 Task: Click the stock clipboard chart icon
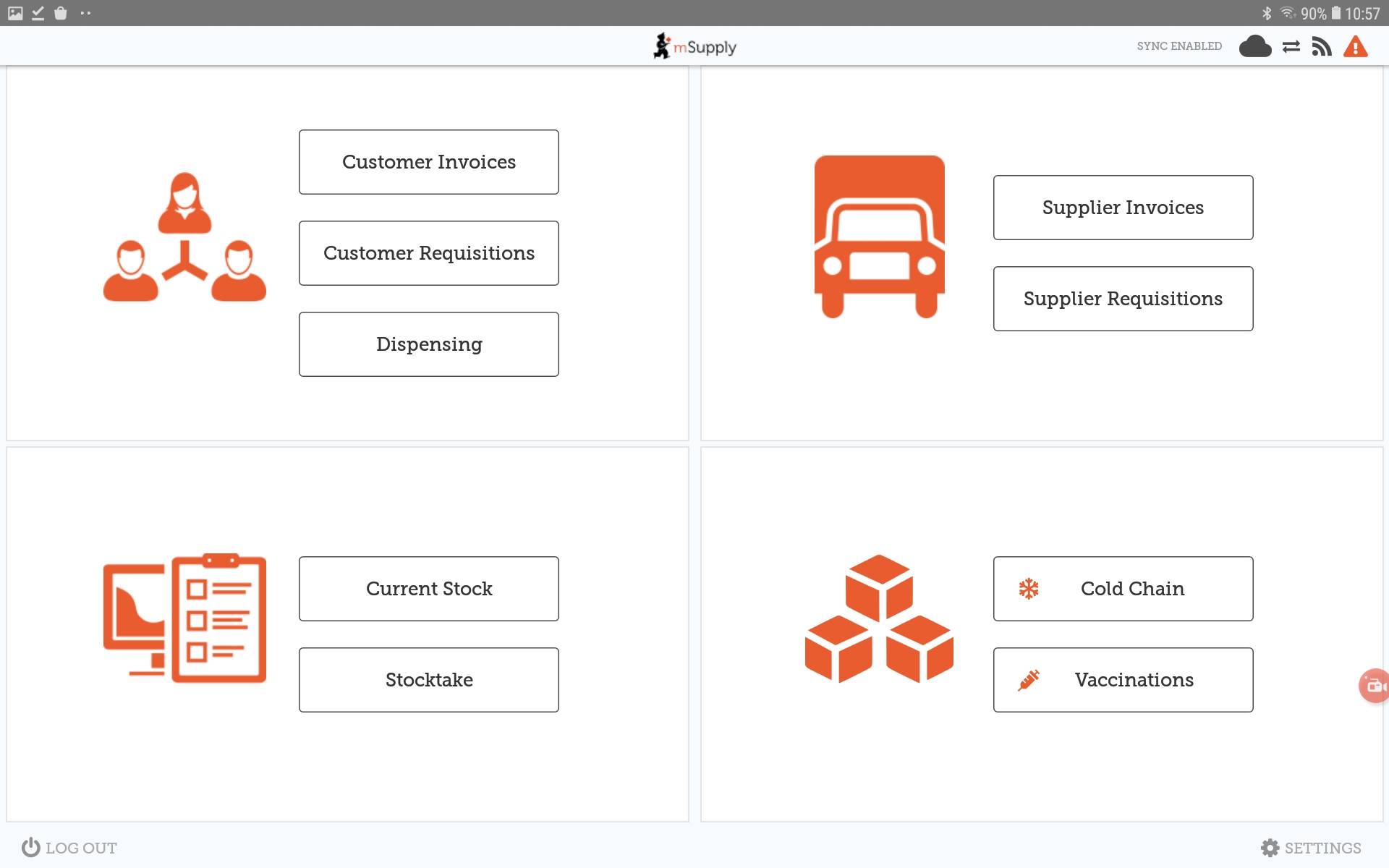click(184, 618)
